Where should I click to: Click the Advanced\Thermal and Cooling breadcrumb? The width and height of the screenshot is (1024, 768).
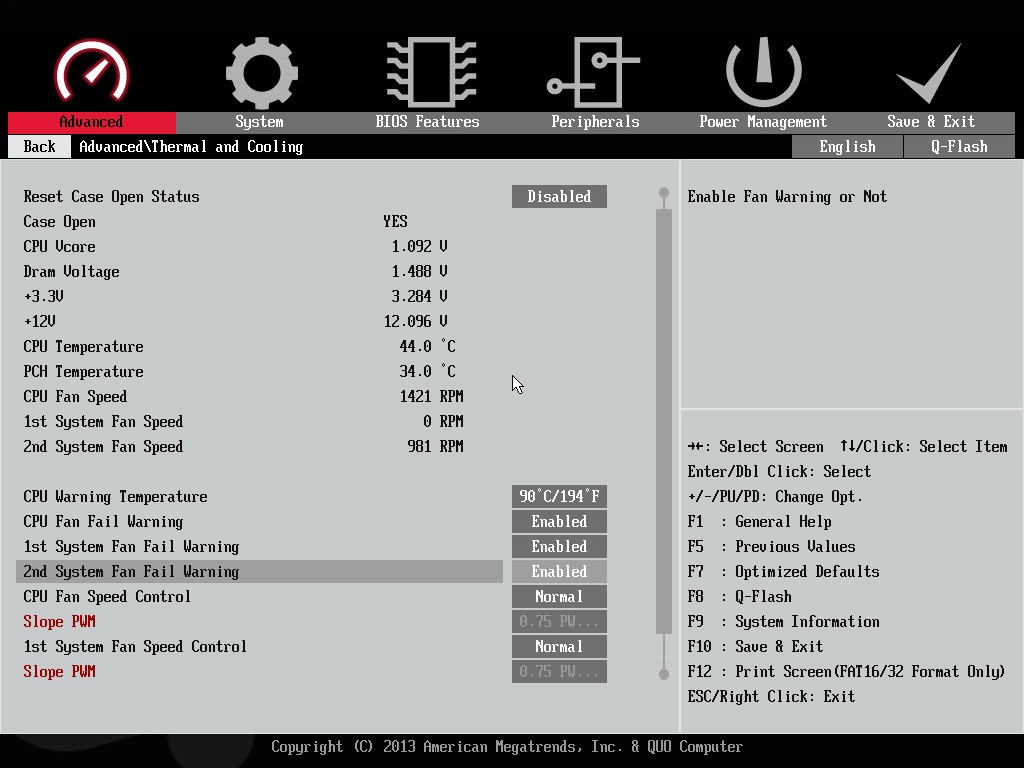[x=191, y=147]
